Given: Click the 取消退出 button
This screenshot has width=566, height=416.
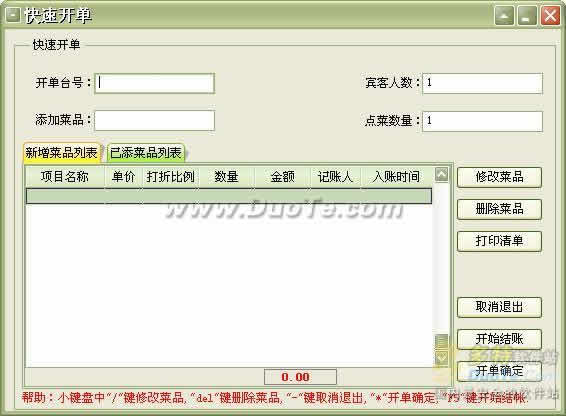Looking at the screenshot, I should click(x=499, y=307).
